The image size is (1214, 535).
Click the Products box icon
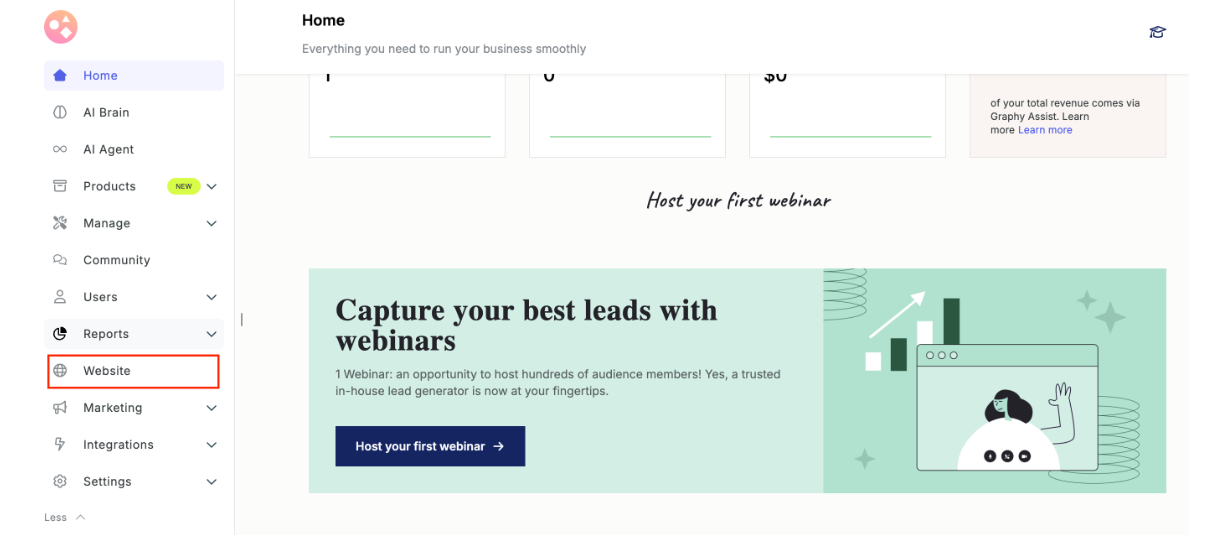[x=60, y=186]
